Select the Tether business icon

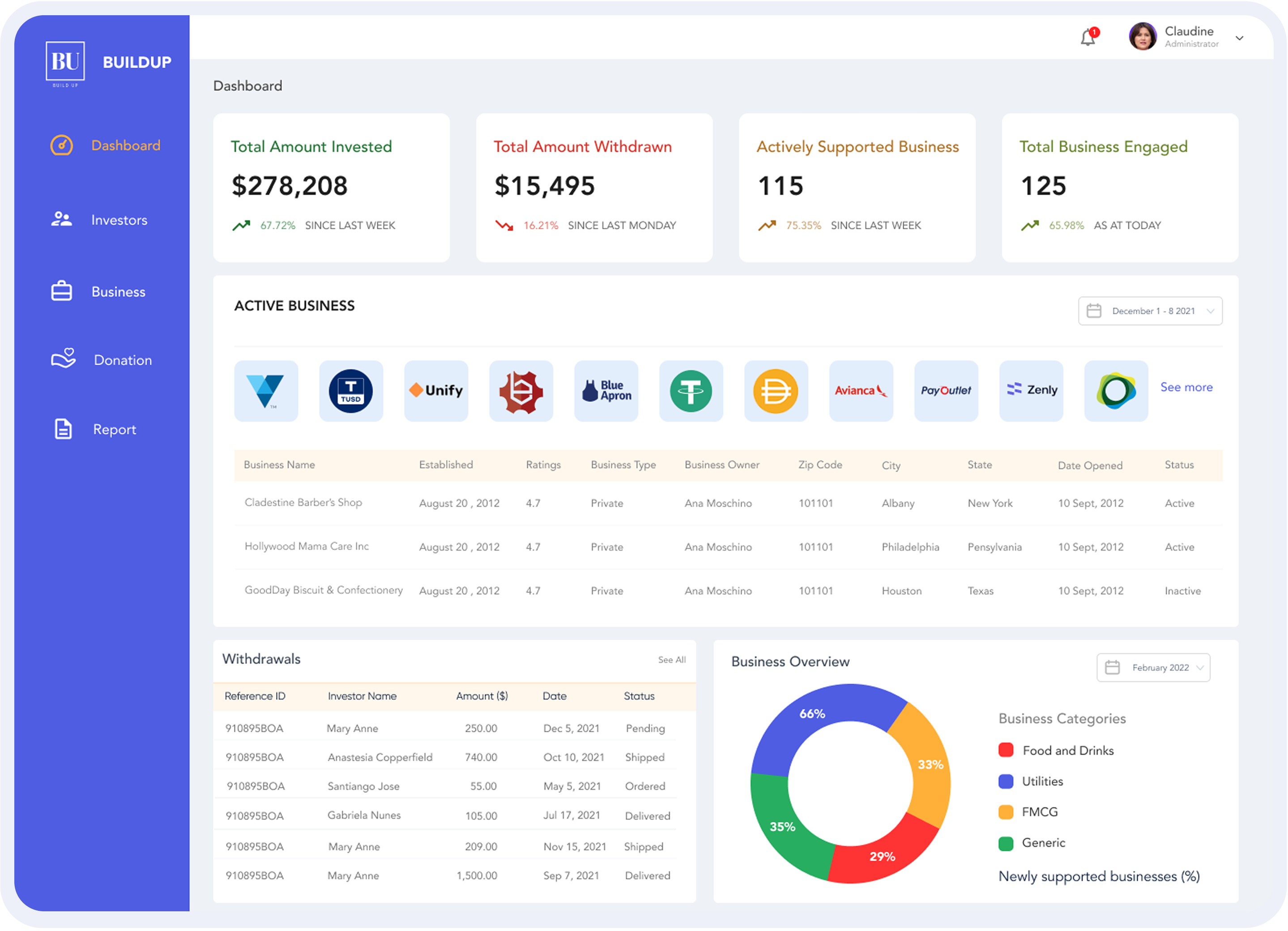pyautogui.click(x=691, y=391)
